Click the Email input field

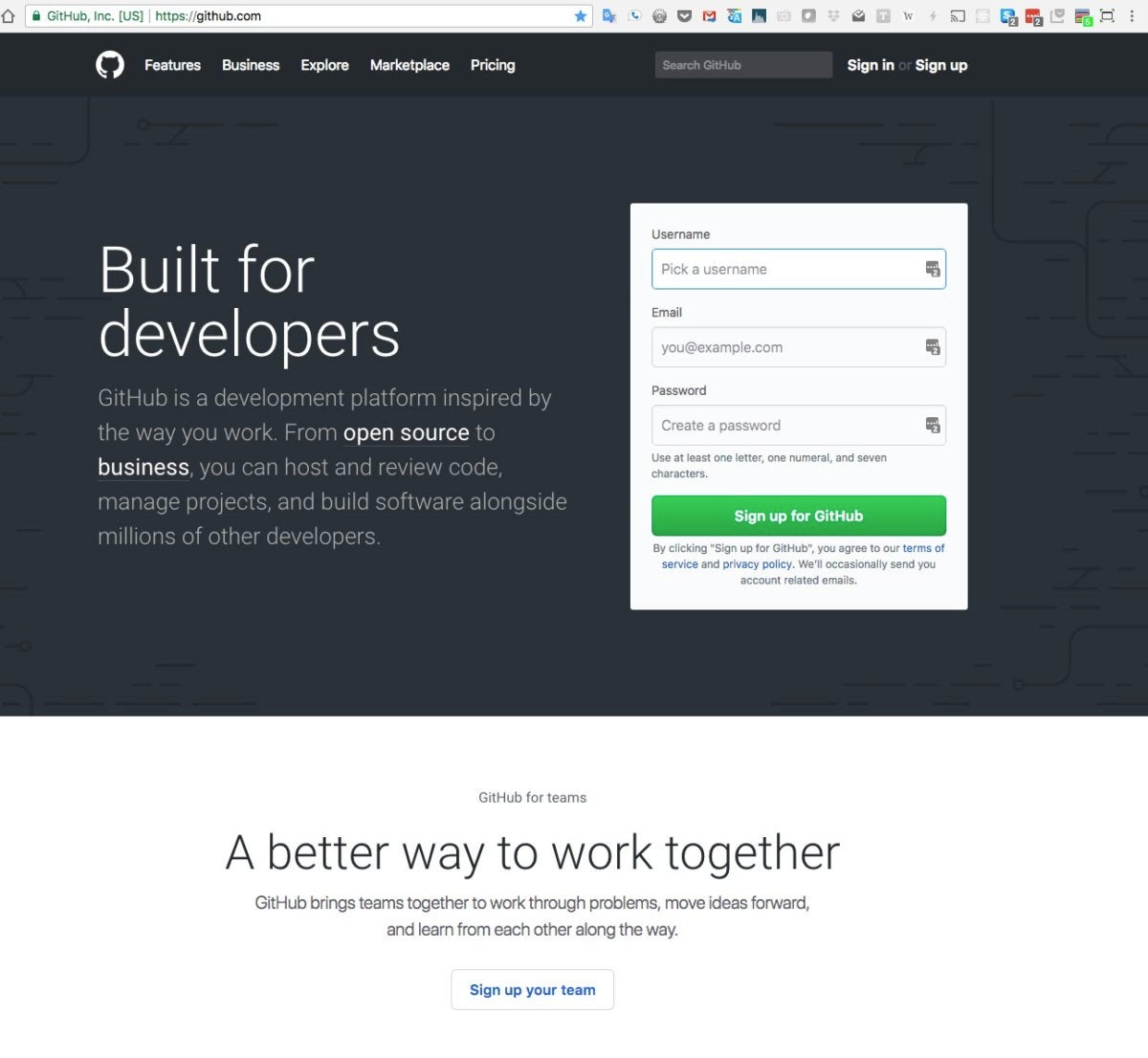click(x=799, y=347)
